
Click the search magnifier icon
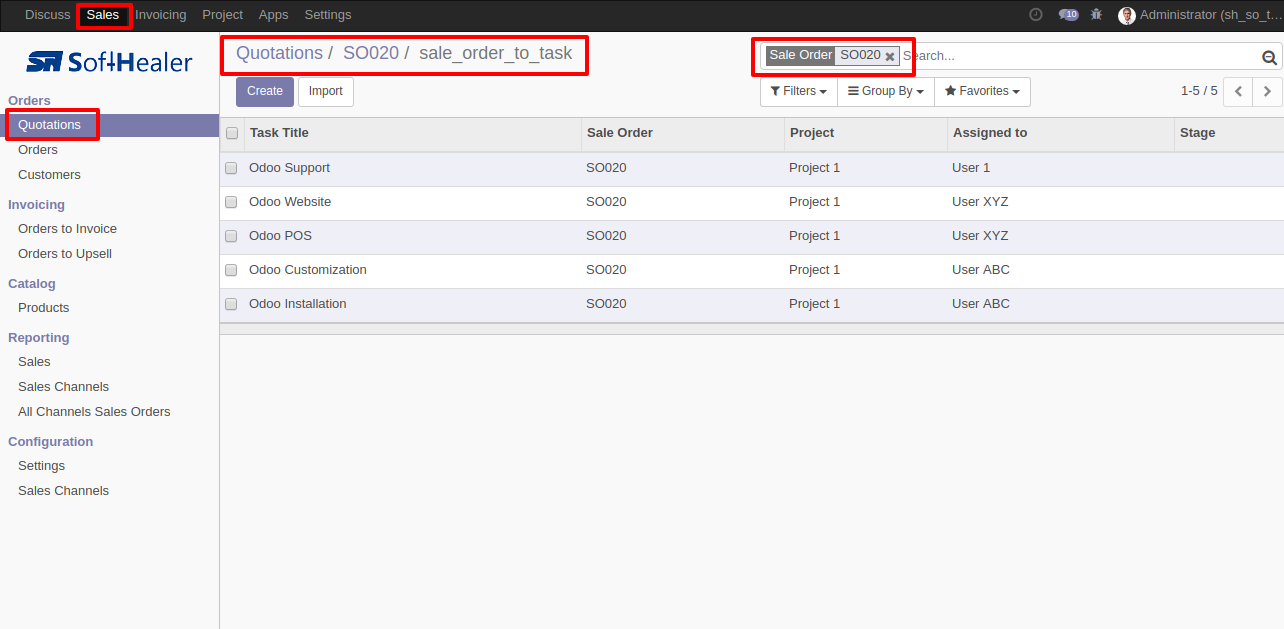coord(1269,57)
